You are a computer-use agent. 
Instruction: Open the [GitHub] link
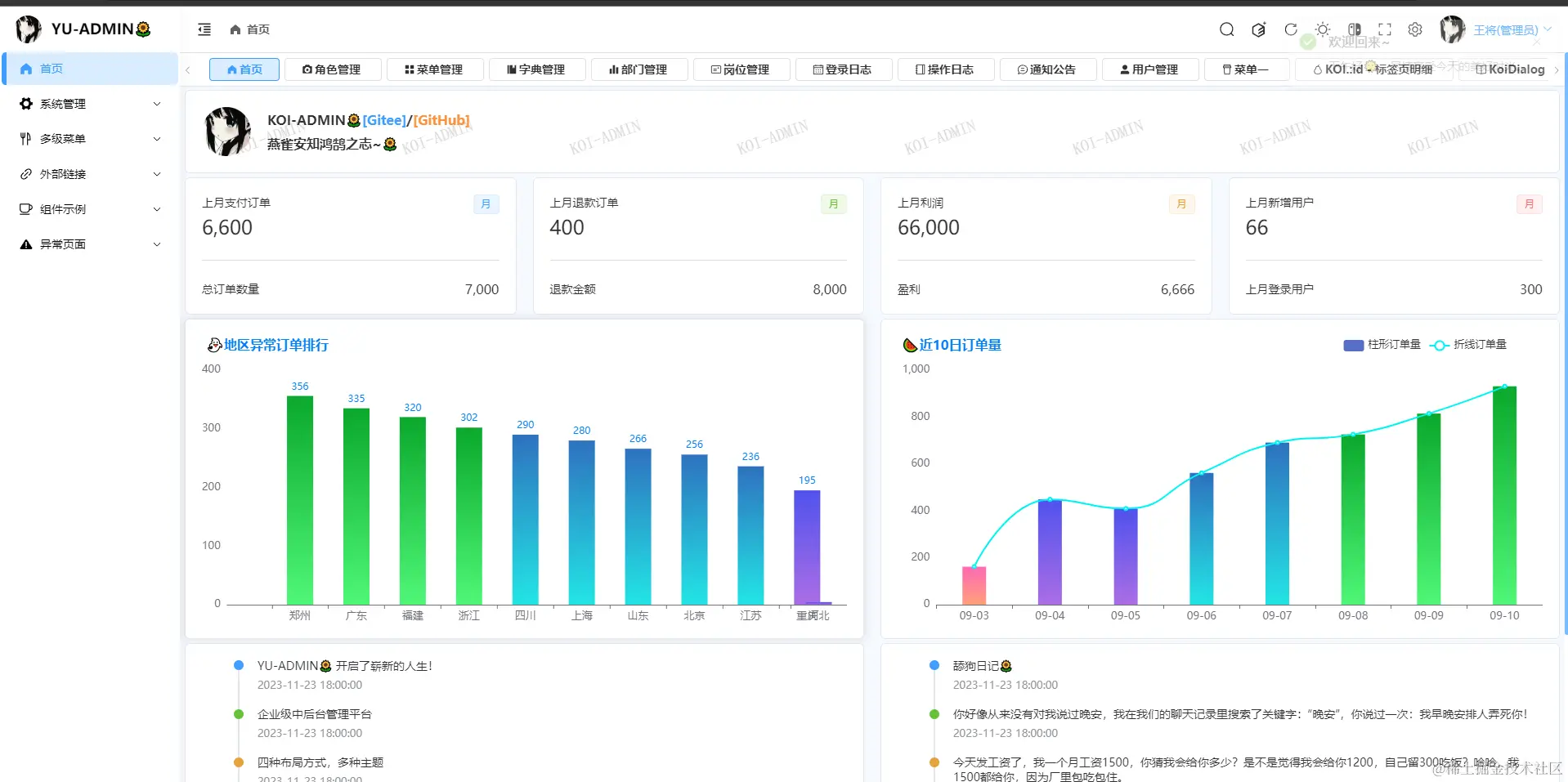tap(441, 120)
